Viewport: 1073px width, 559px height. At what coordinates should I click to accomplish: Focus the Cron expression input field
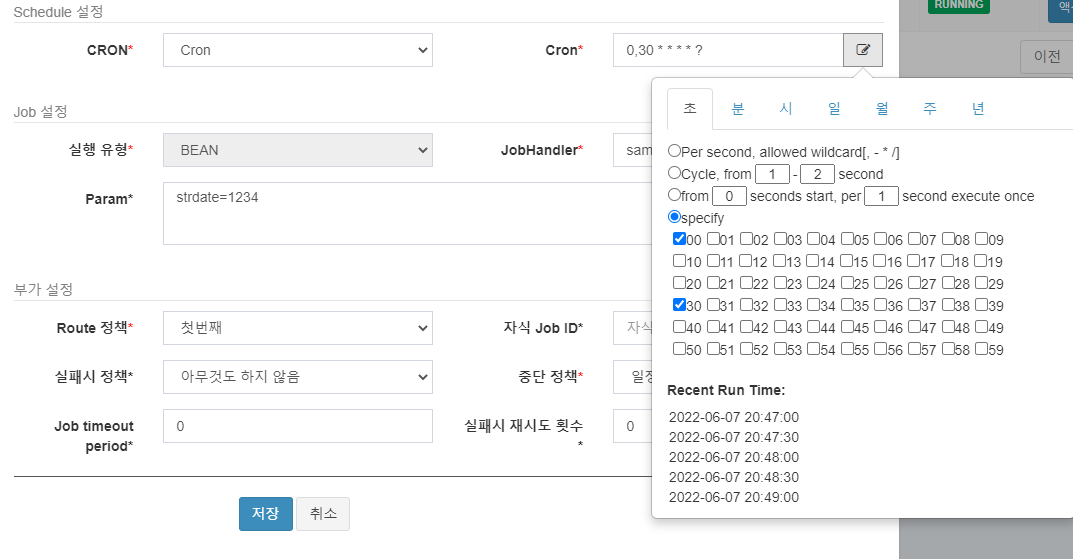click(728, 50)
